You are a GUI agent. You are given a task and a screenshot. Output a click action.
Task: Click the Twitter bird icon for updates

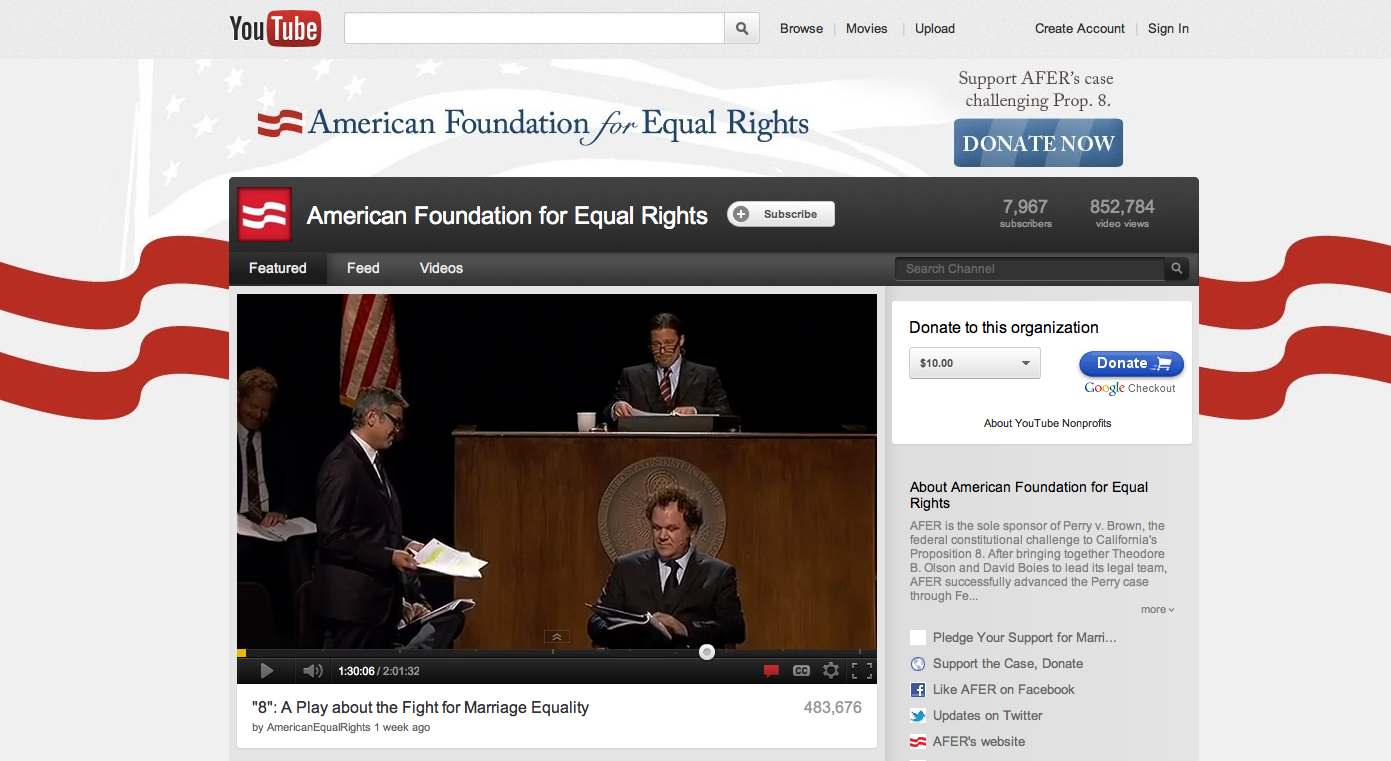coord(918,716)
